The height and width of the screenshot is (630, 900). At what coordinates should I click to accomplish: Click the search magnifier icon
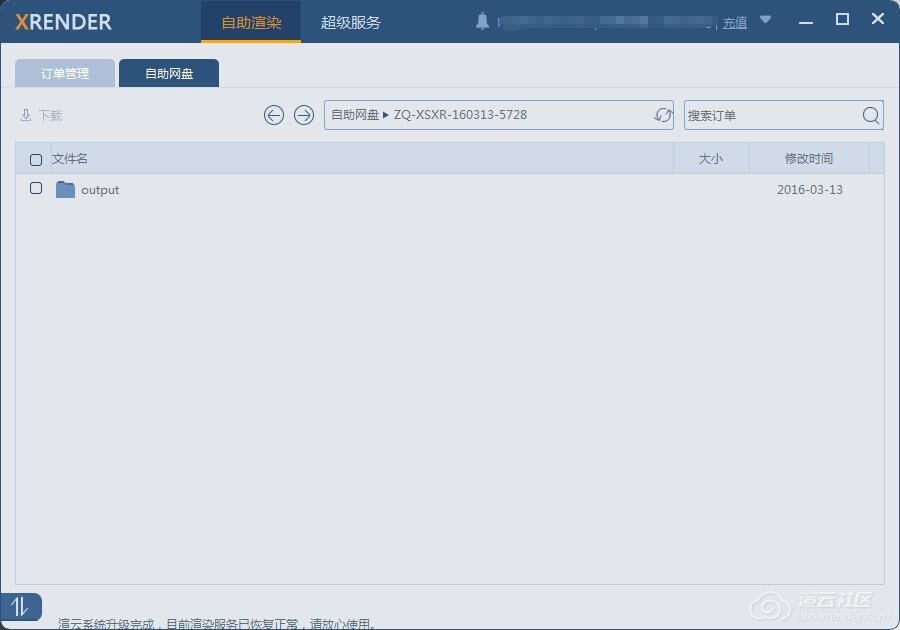(871, 115)
